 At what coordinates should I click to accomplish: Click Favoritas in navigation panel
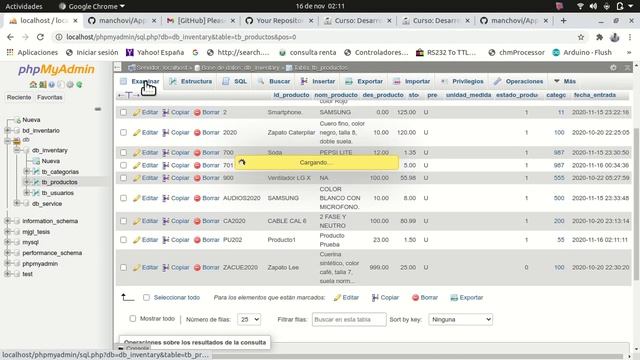tap(49, 97)
